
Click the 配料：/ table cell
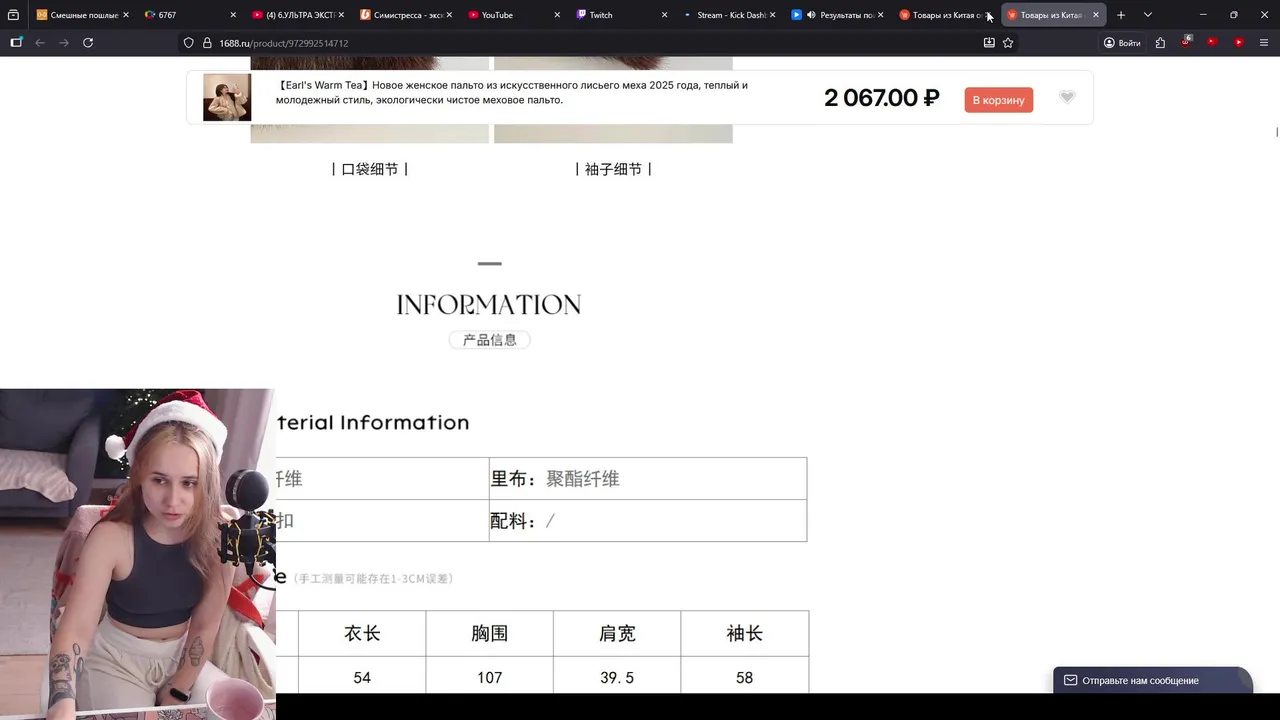point(648,521)
